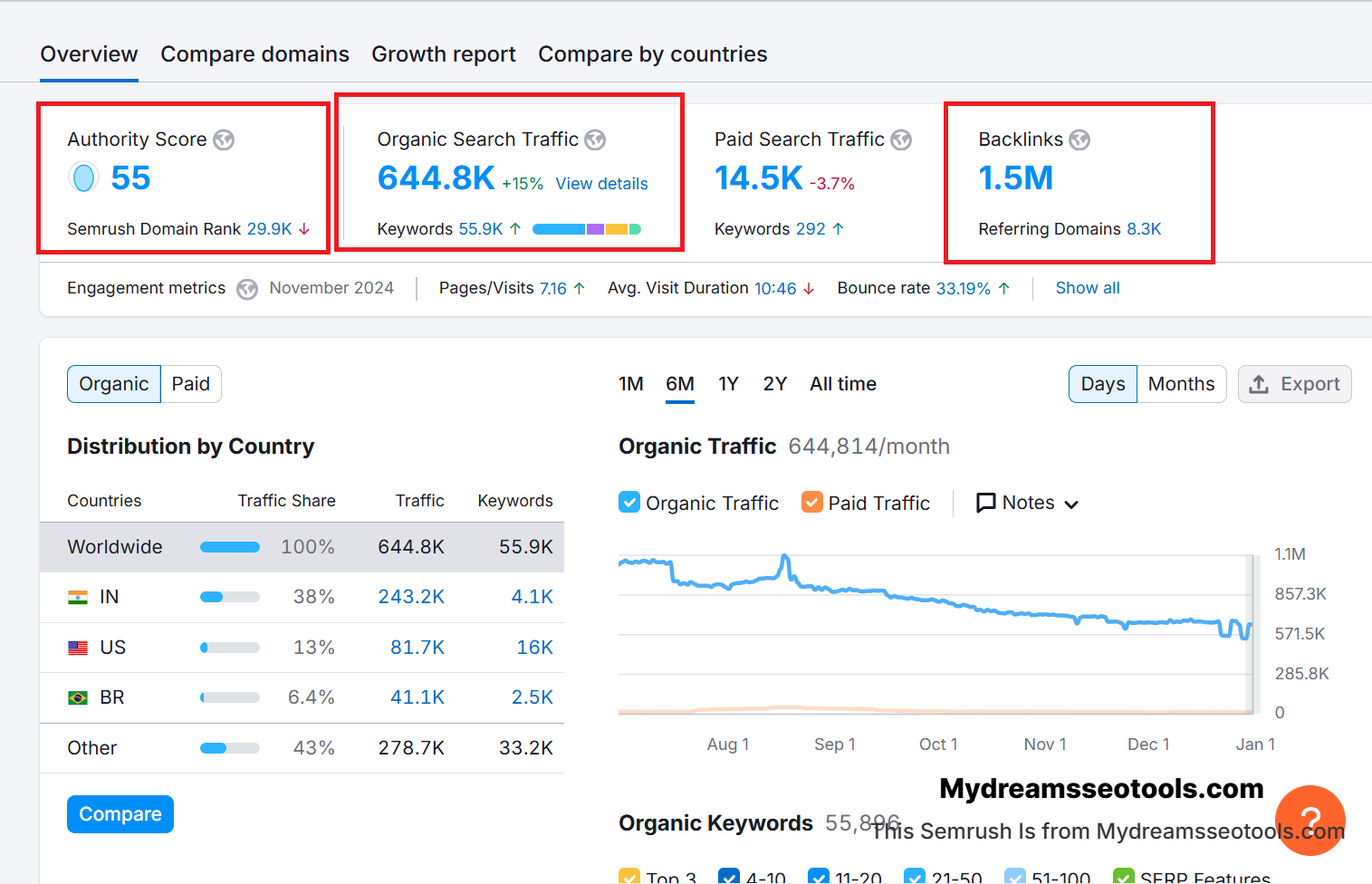1372x884 pixels.
Task: Open the Compare by countries tab
Action: pyautogui.click(x=653, y=54)
